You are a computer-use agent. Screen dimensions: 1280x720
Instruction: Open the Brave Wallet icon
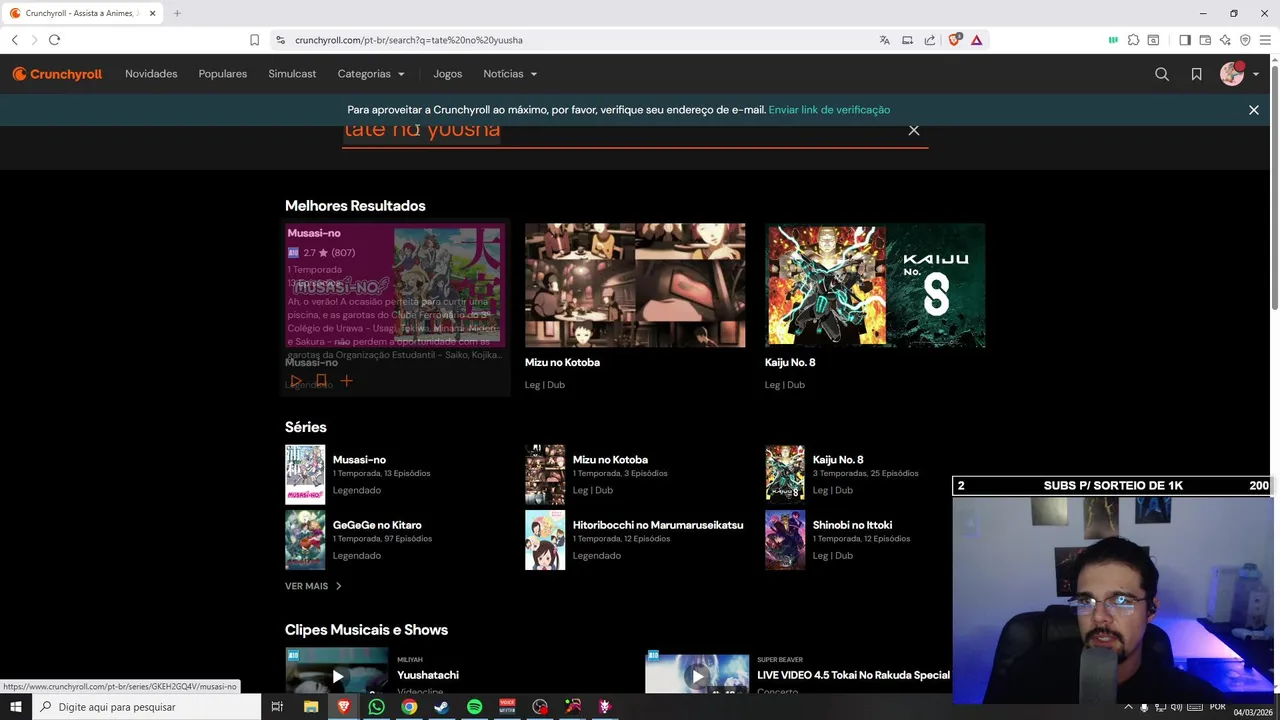click(x=1205, y=40)
